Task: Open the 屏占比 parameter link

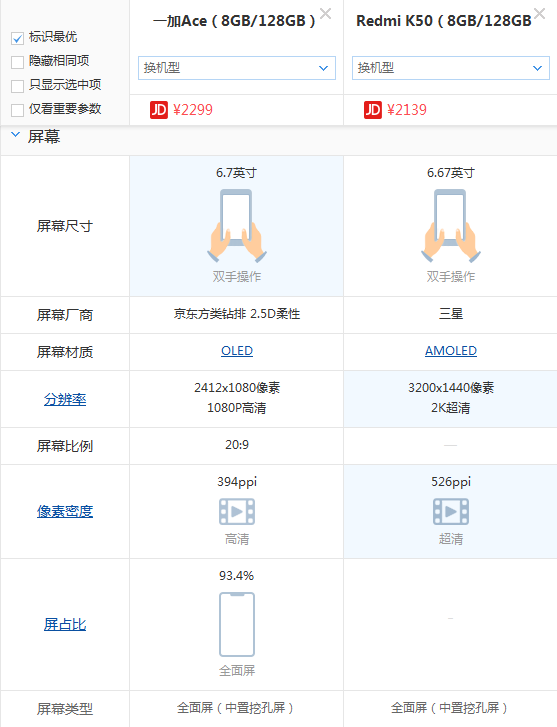Action: 65,625
